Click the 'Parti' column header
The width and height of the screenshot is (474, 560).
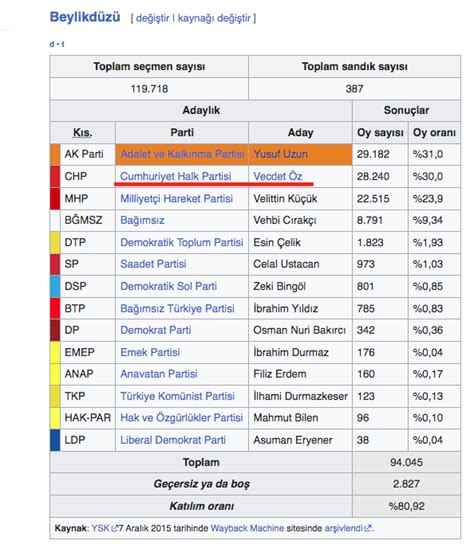tap(182, 132)
